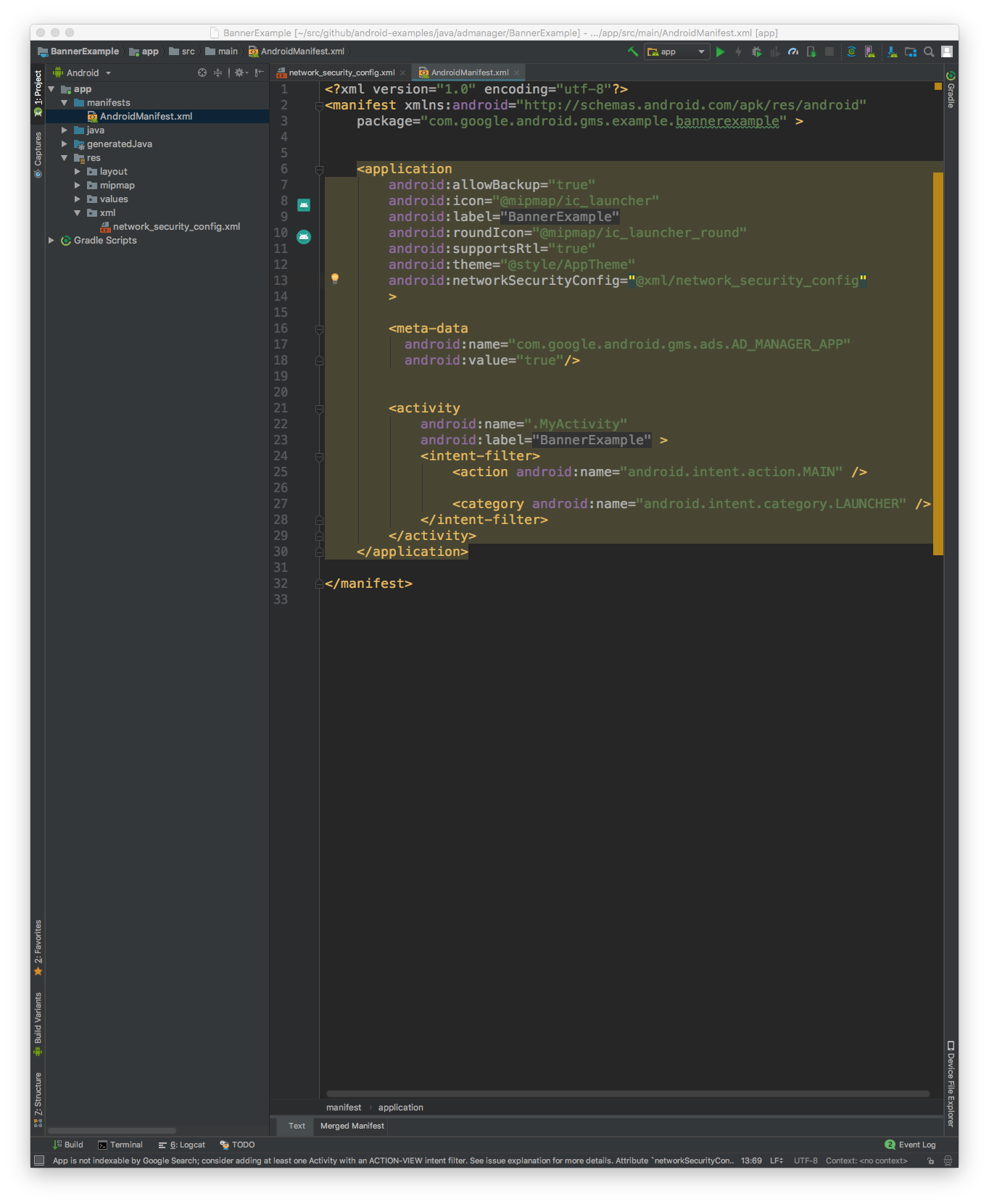Start debugging the app with bug icon

[x=756, y=51]
